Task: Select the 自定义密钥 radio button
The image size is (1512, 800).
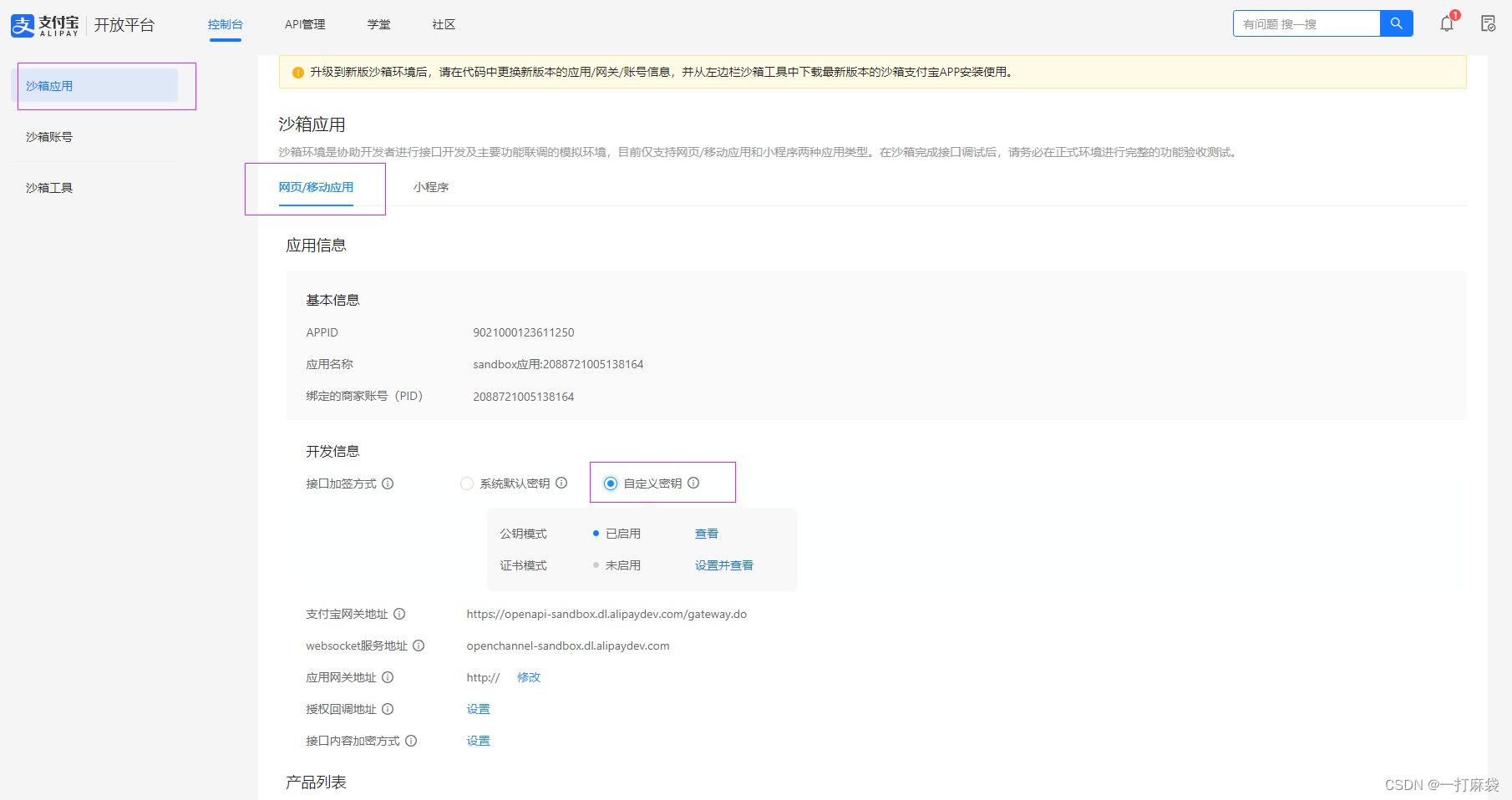Action: [x=611, y=484]
